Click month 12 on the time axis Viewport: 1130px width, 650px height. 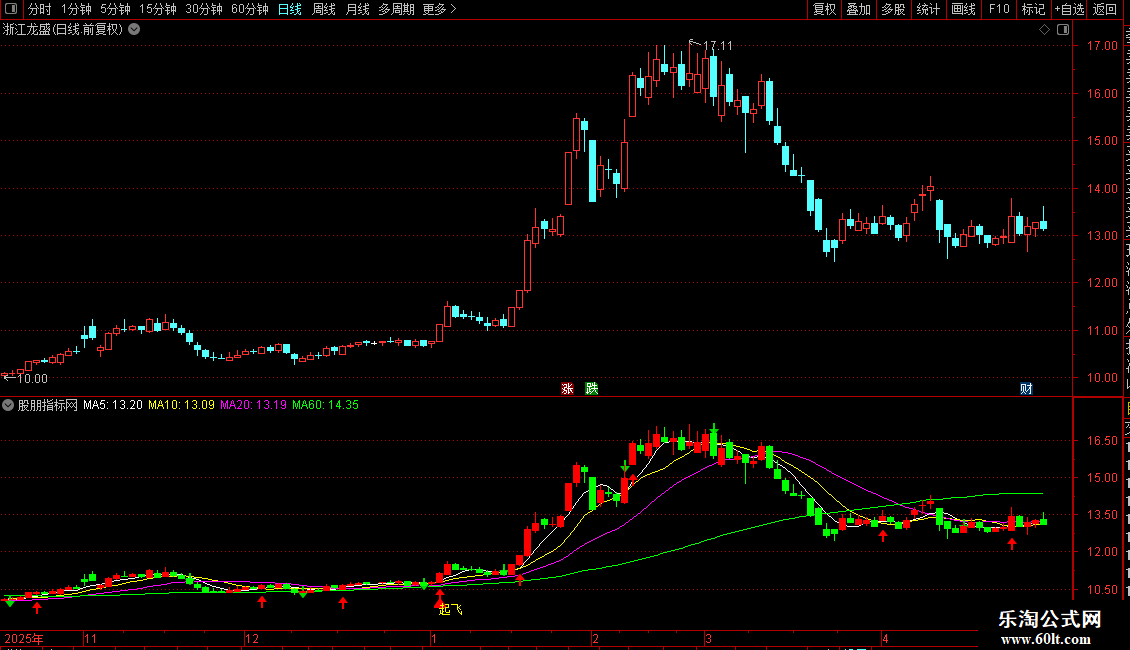tap(252, 638)
